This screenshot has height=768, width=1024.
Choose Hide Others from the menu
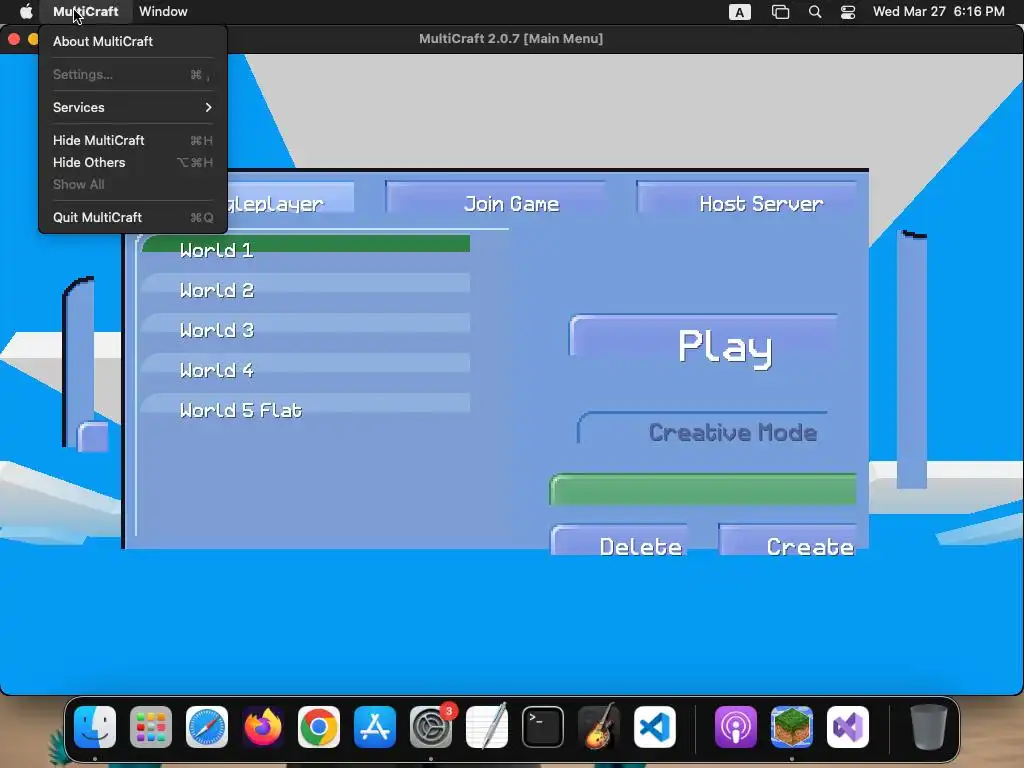tap(133, 163)
